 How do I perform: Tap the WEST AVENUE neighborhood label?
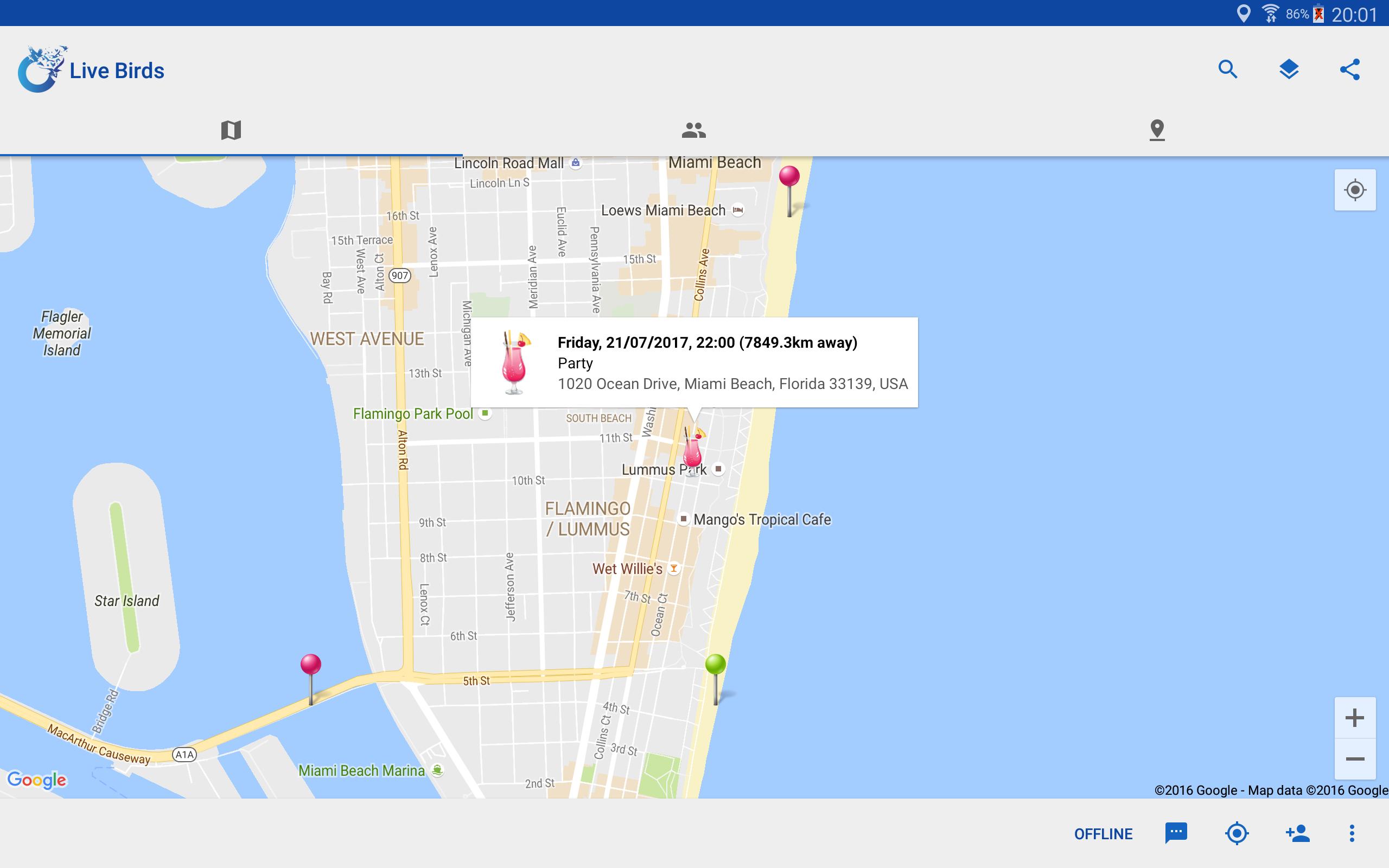point(367,339)
